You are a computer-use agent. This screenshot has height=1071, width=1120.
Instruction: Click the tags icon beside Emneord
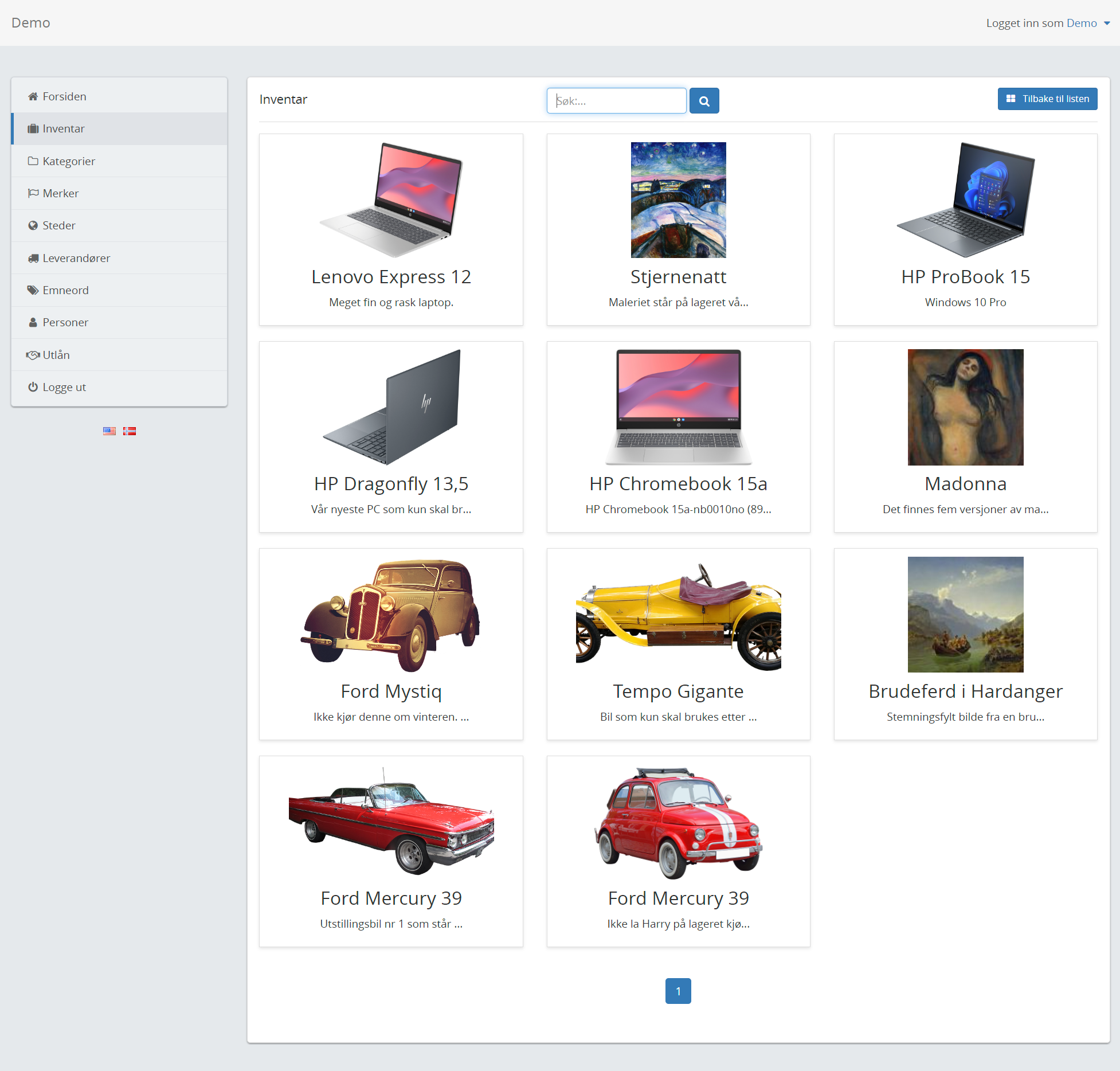coord(33,290)
